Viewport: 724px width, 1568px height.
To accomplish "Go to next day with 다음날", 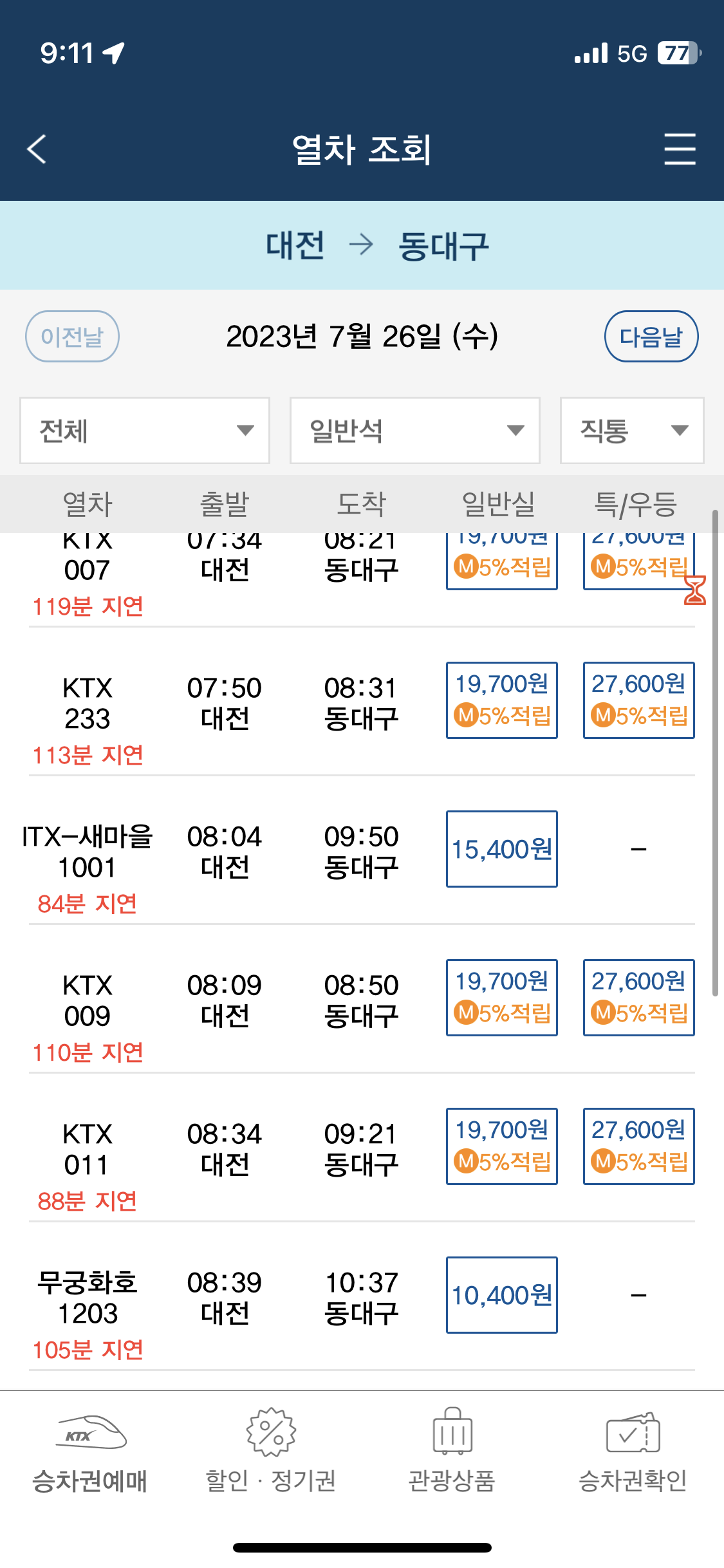I will click(x=651, y=337).
